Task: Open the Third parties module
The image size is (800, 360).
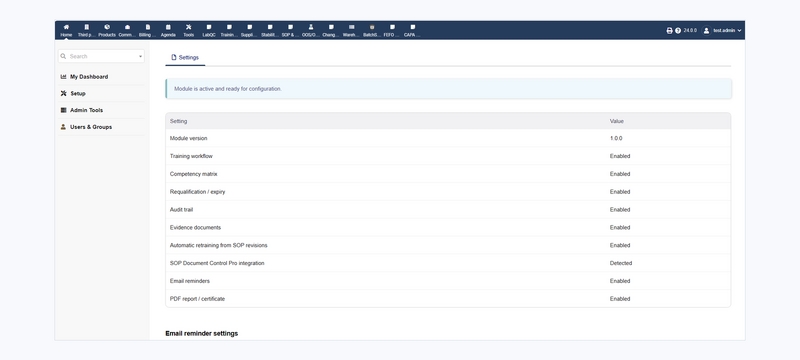Action: coord(86,30)
